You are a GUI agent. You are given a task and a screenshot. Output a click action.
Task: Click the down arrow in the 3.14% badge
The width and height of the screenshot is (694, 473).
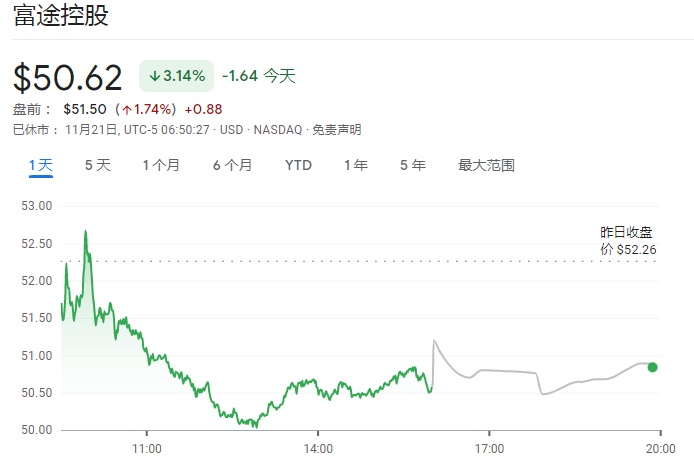[x=155, y=76]
